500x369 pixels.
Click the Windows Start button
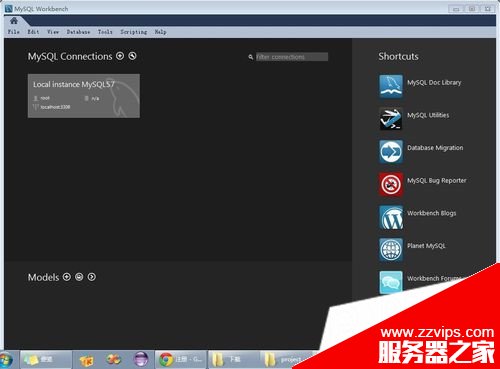coord(6,360)
